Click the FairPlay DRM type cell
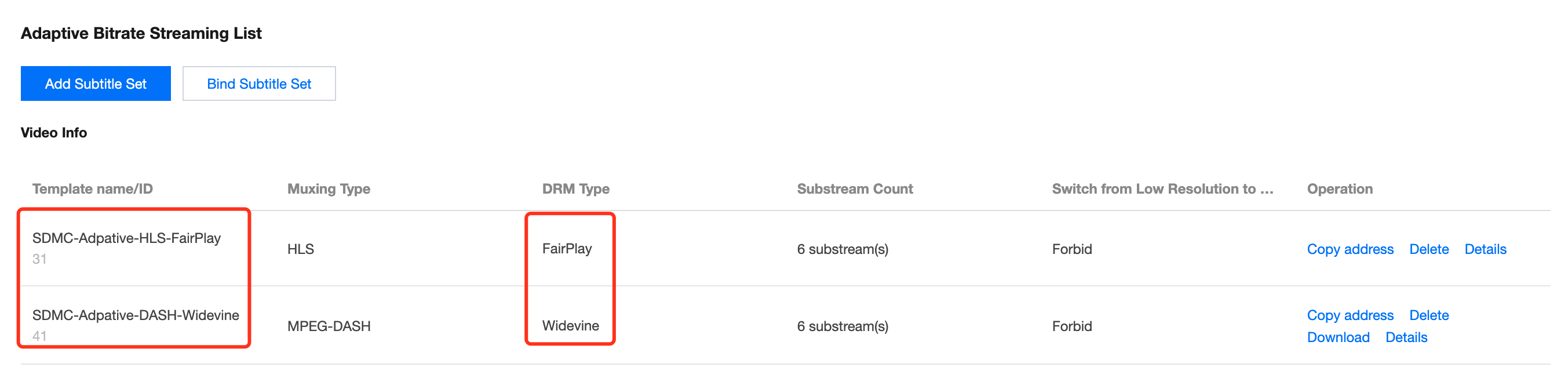Screen dimensions: 1568x378 (x=567, y=249)
